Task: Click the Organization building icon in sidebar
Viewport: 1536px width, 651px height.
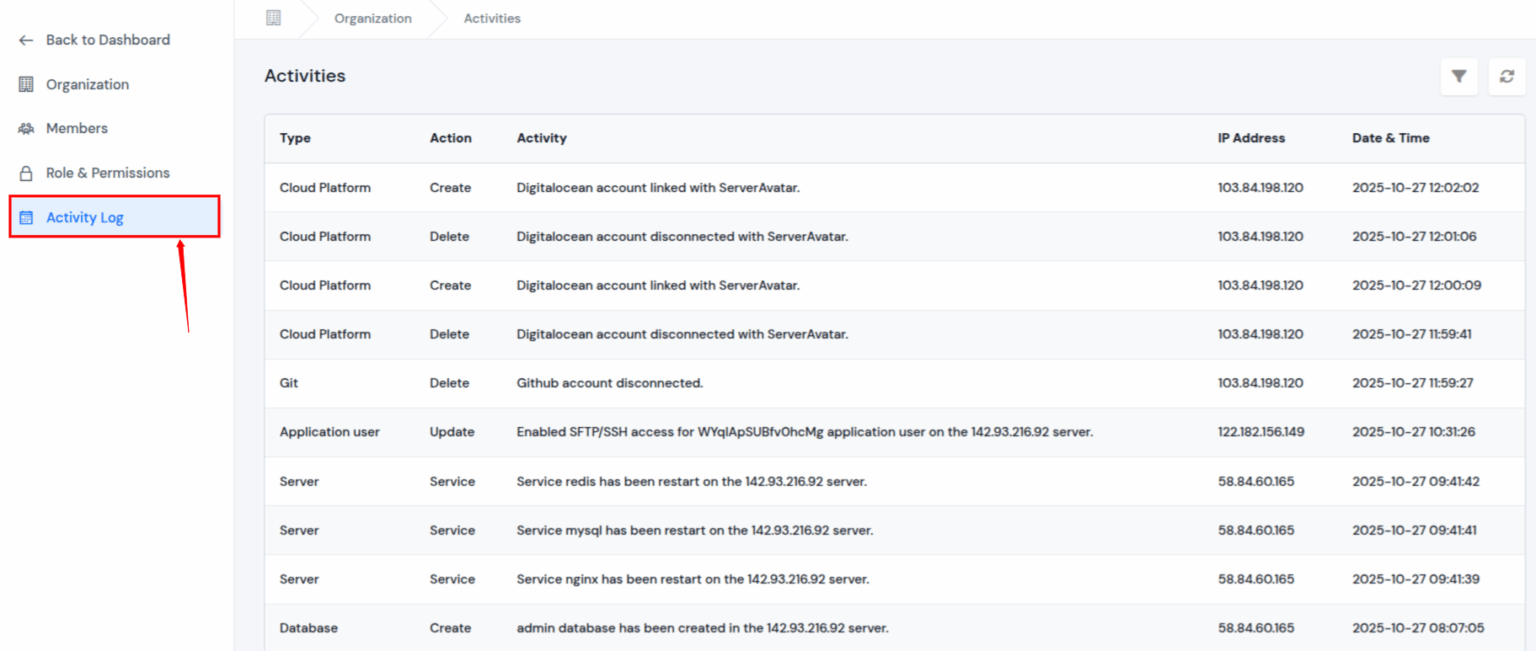Action: point(26,84)
